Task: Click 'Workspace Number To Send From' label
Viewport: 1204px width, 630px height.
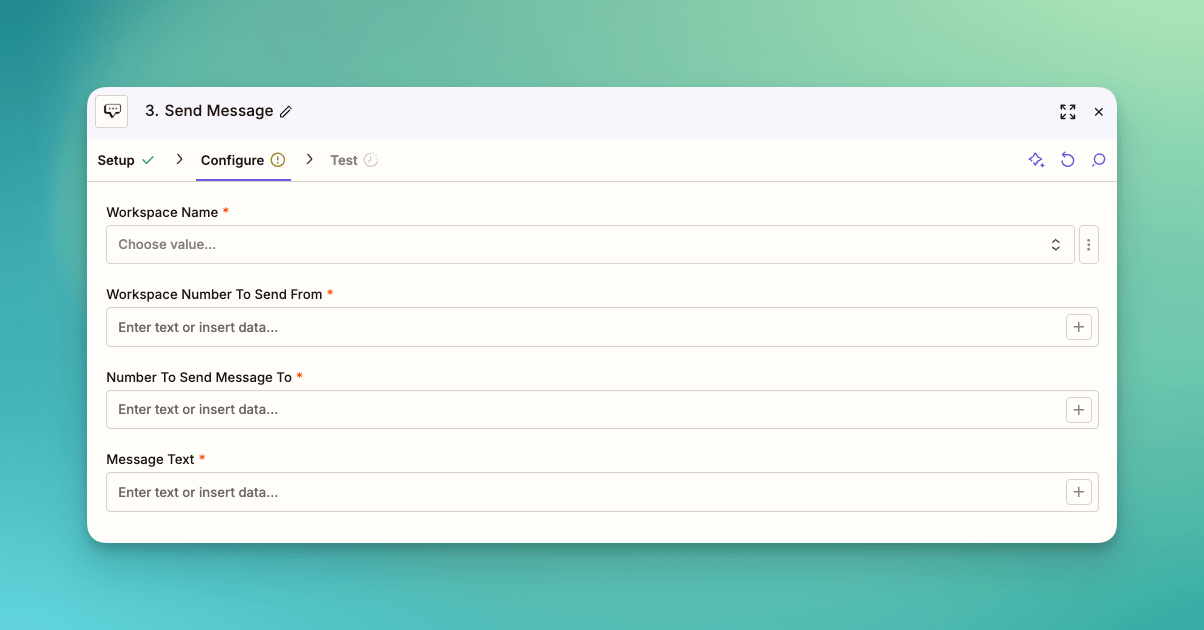Action: [214, 294]
